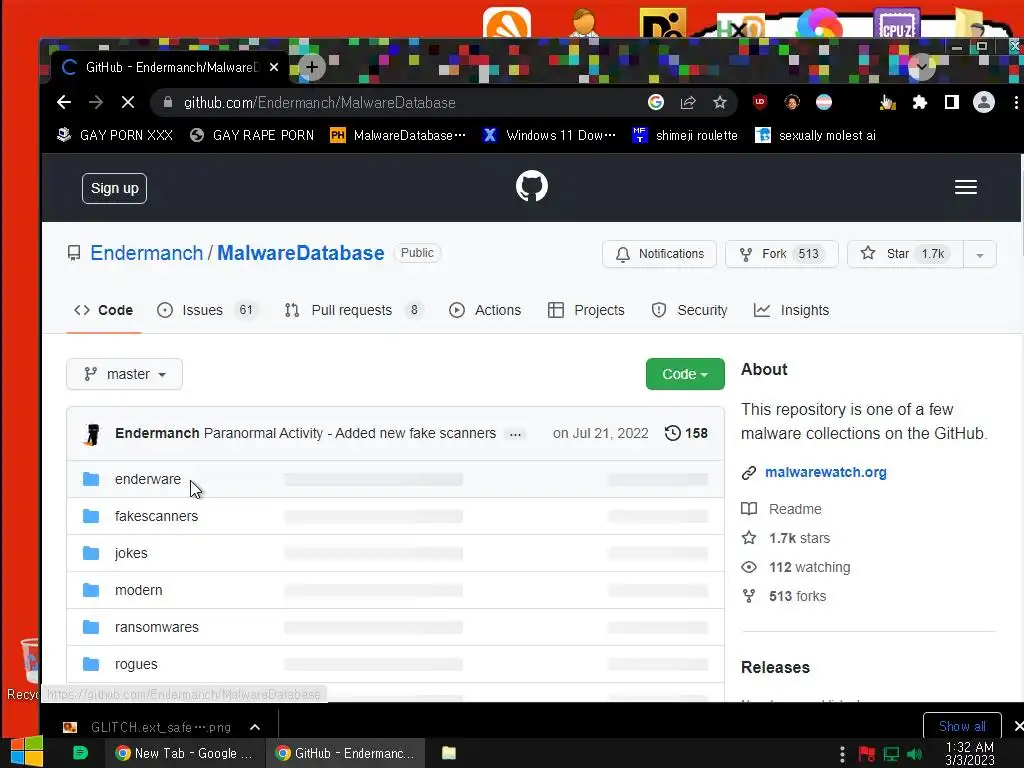The image size is (1024, 768).
Task: Open the fakescanners folder
Action: (156, 516)
